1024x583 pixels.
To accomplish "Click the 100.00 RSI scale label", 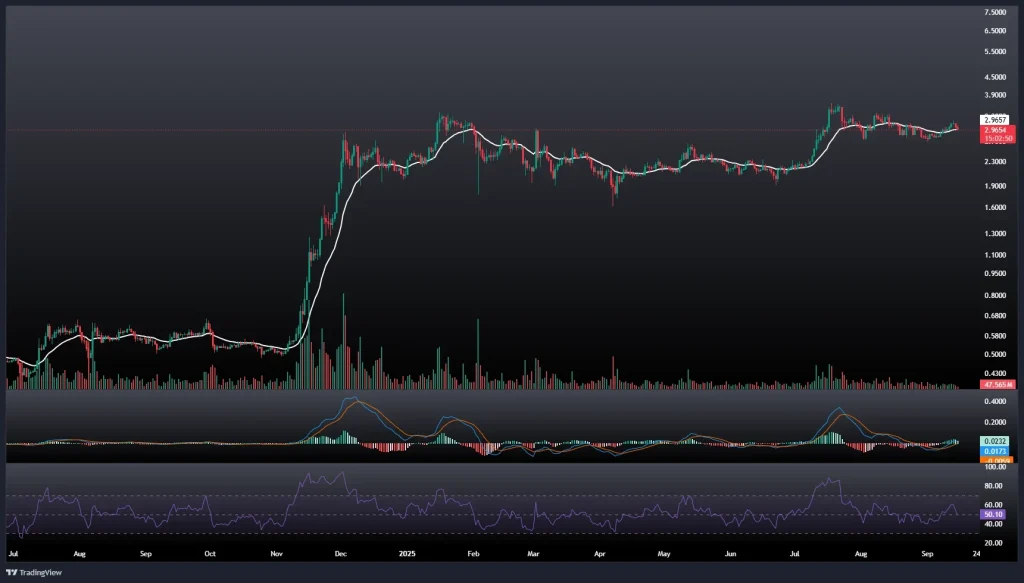I will 994,467.
